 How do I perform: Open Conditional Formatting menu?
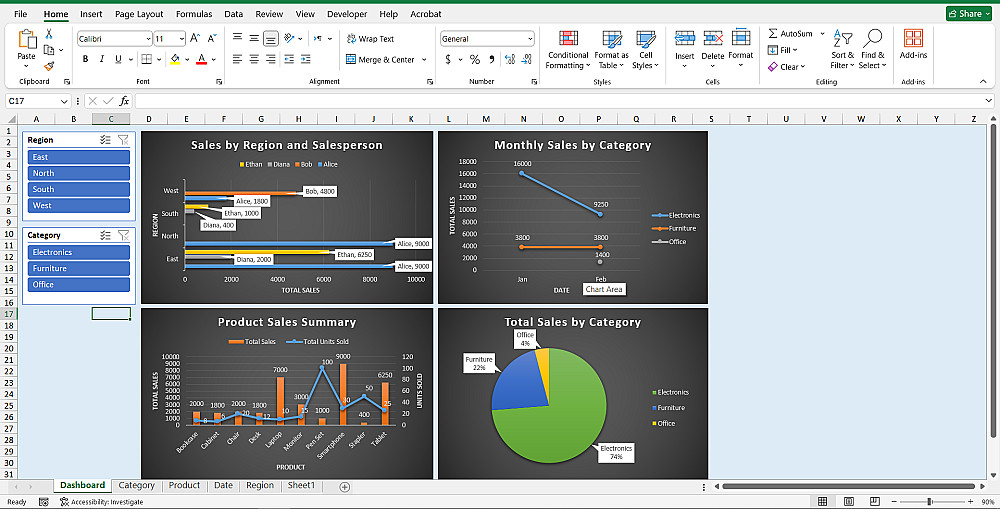click(x=568, y=50)
